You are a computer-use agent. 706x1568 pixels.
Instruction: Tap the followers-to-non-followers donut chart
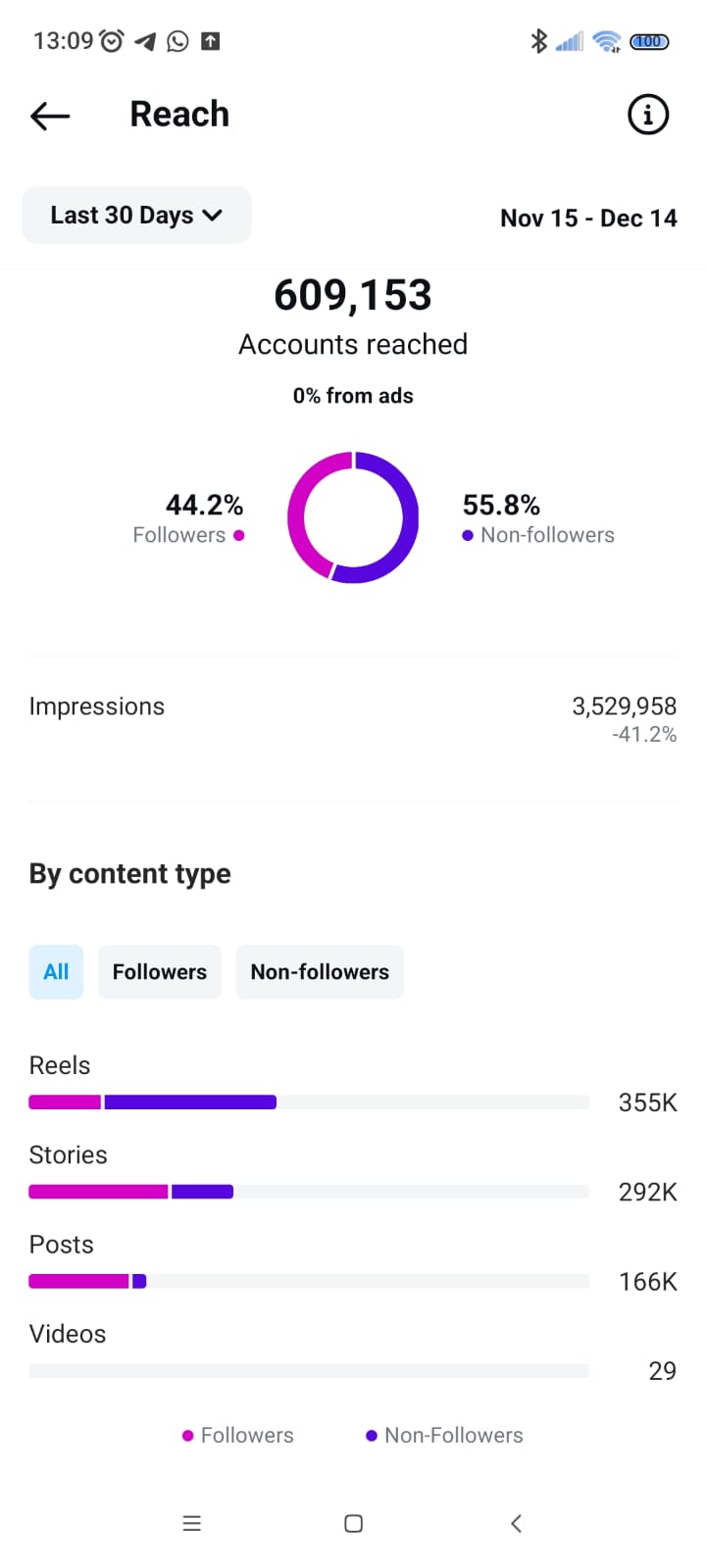click(x=353, y=517)
